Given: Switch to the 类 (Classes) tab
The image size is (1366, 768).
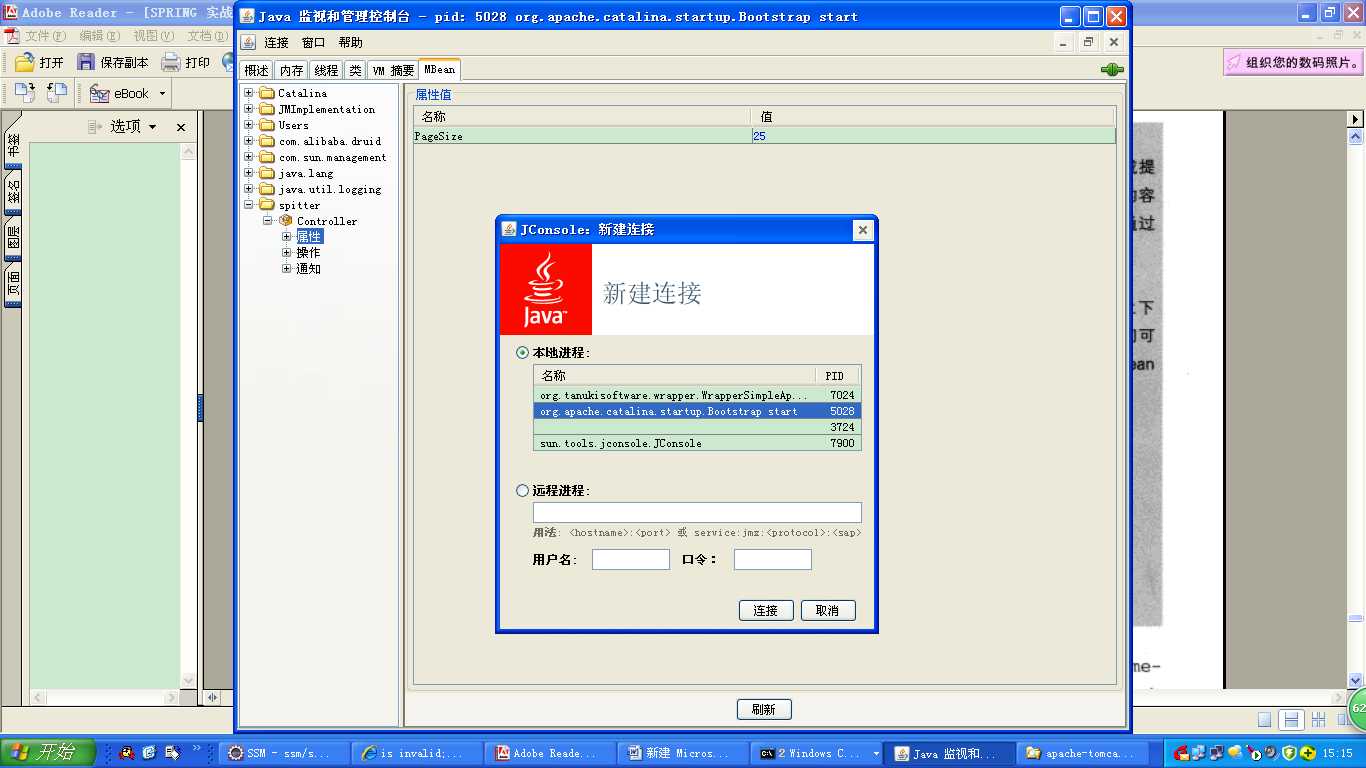Looking at the screenshot, I should (355, 70).
